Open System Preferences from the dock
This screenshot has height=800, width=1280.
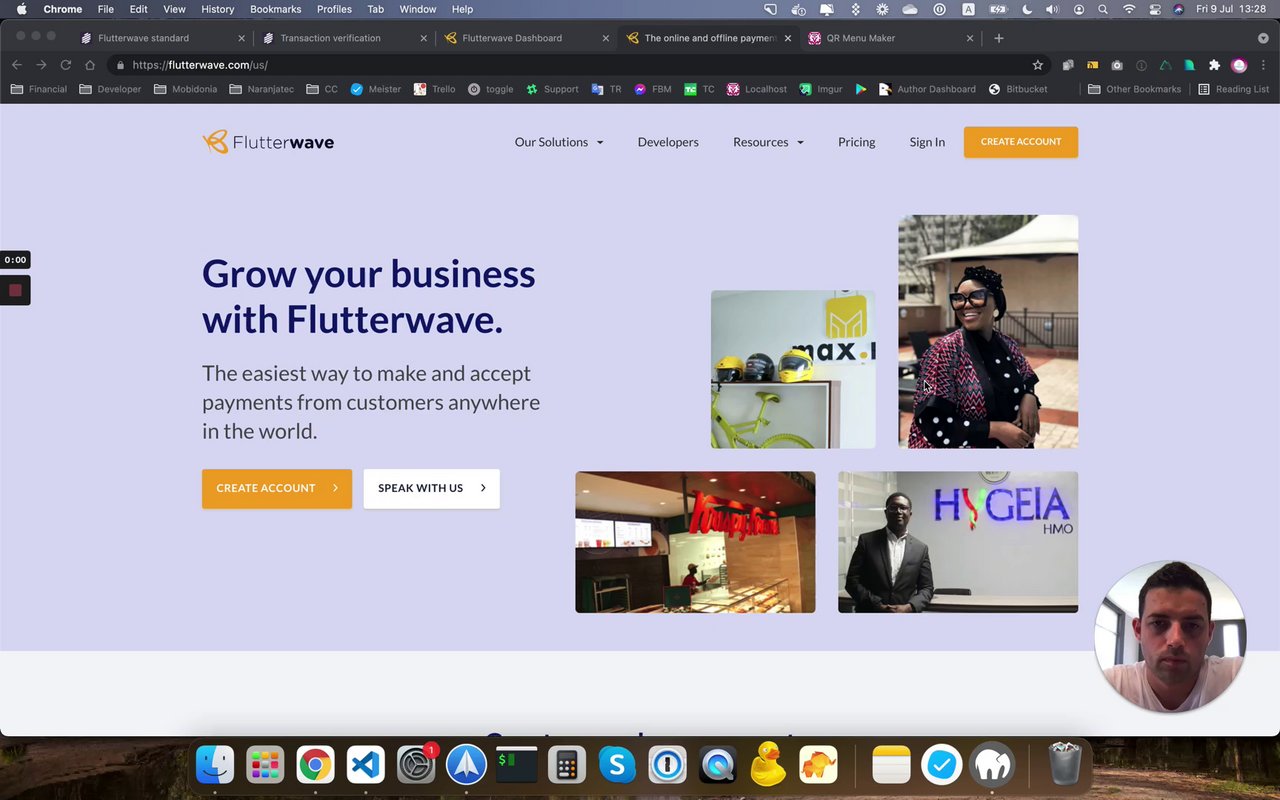[x=416, y=765]
